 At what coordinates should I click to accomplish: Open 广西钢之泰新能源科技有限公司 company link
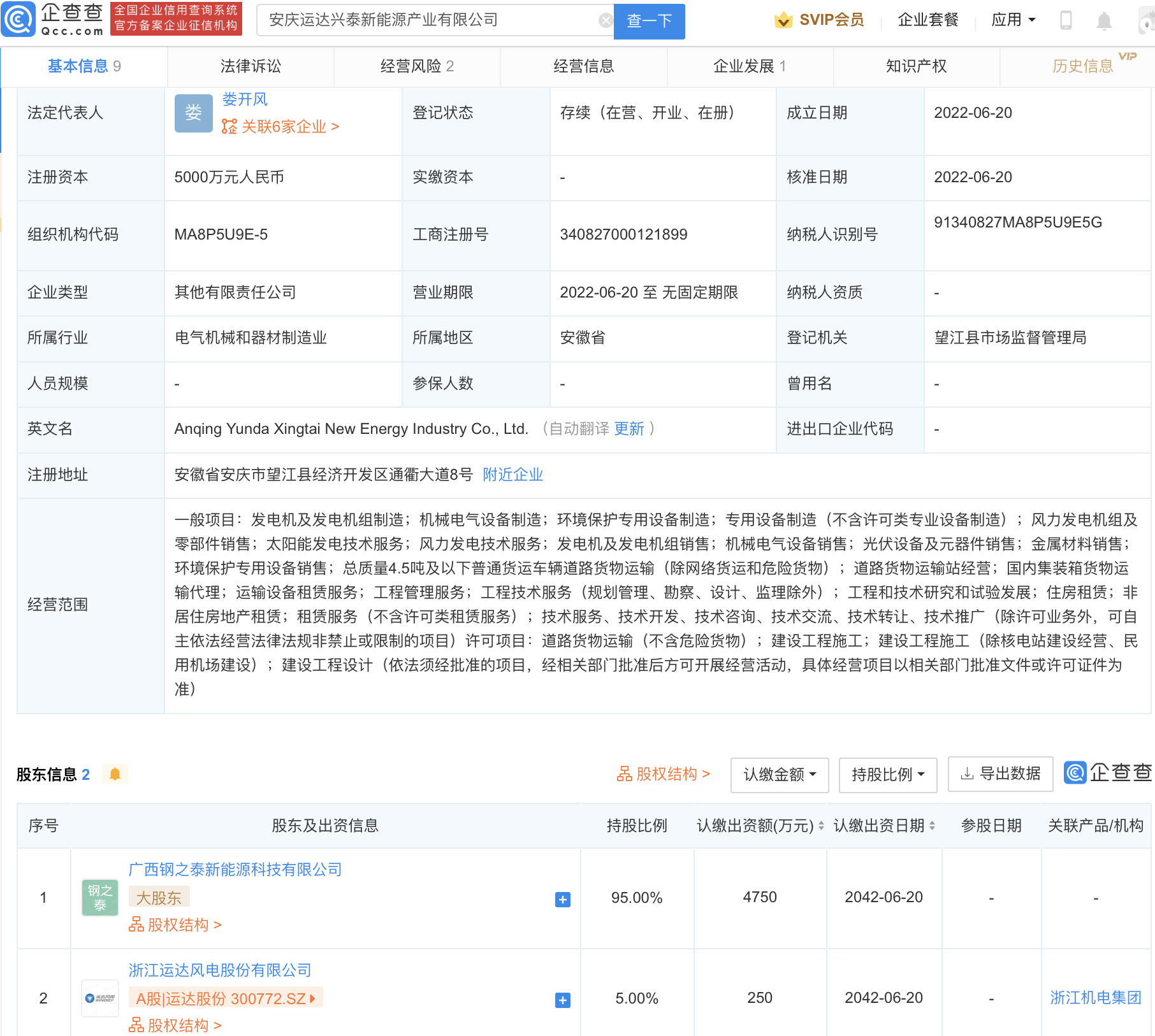[x=235, y=870]
